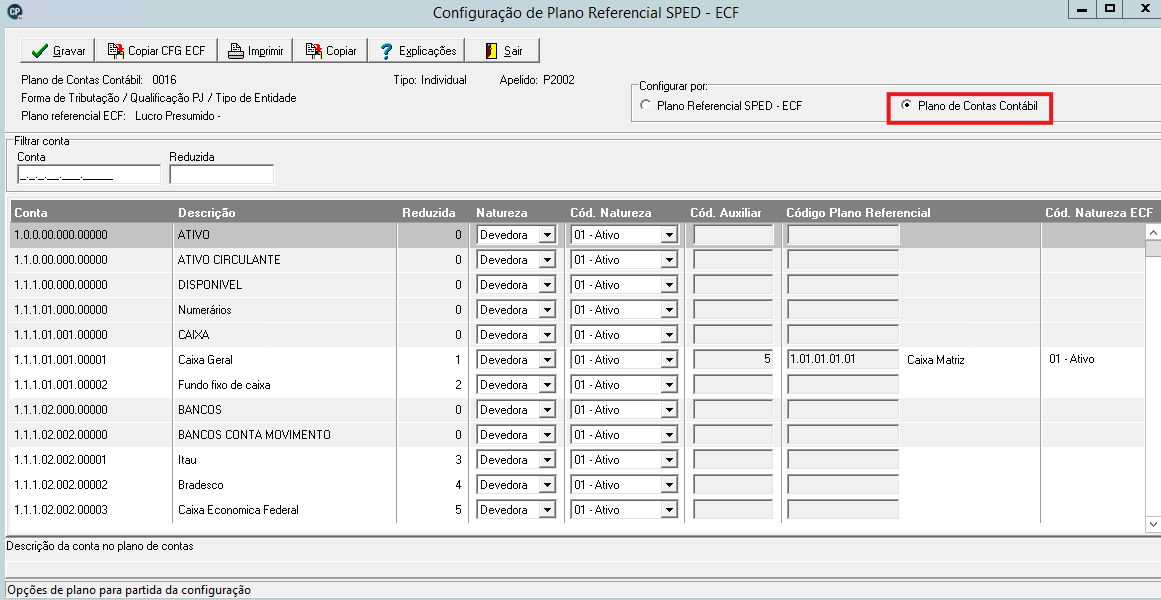Click the Caixa Economica Federal description
Viewport: 1161px width, 600px height.
click(x=238, y=510)
